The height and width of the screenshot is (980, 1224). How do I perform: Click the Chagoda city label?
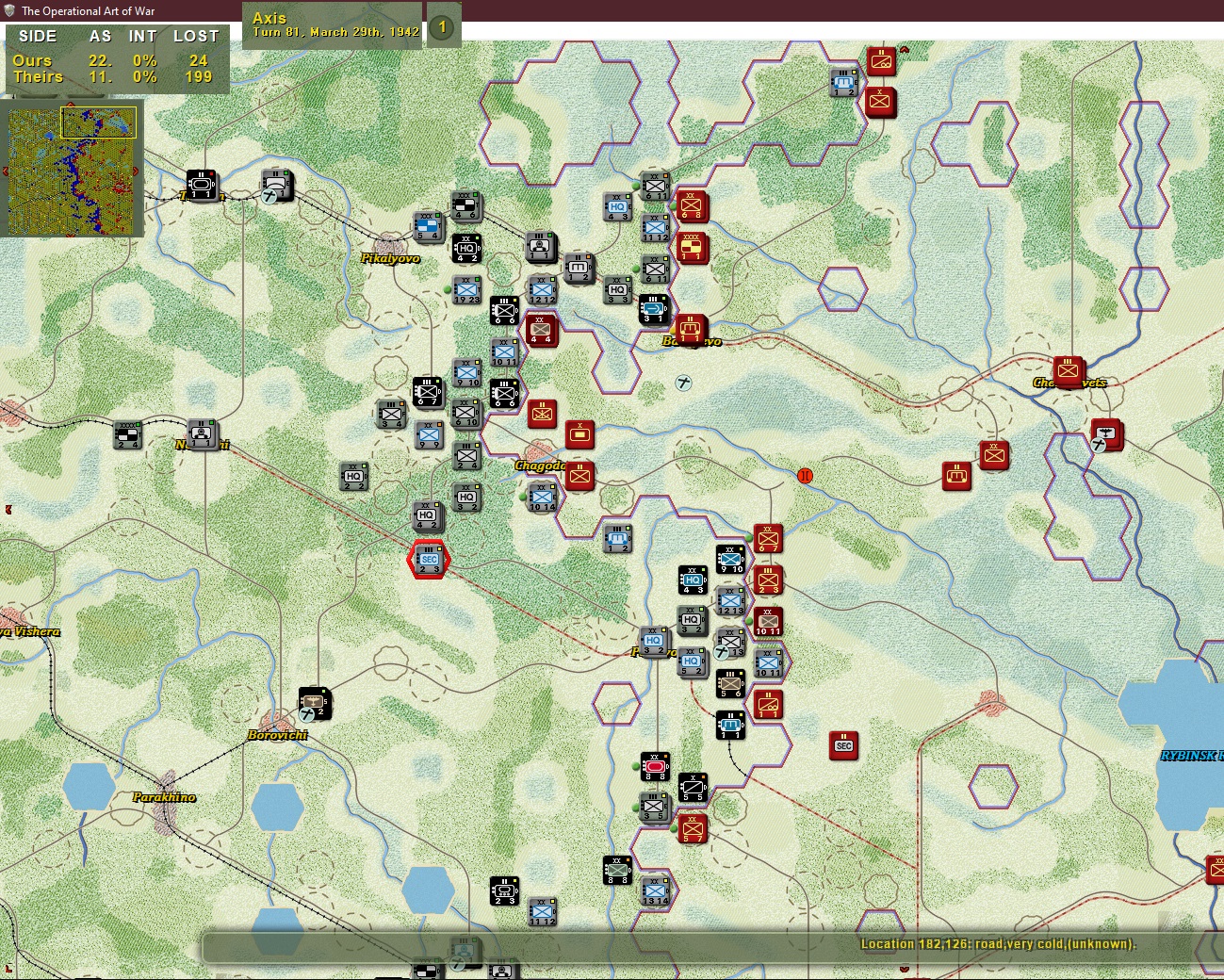[x=540, y=465]
